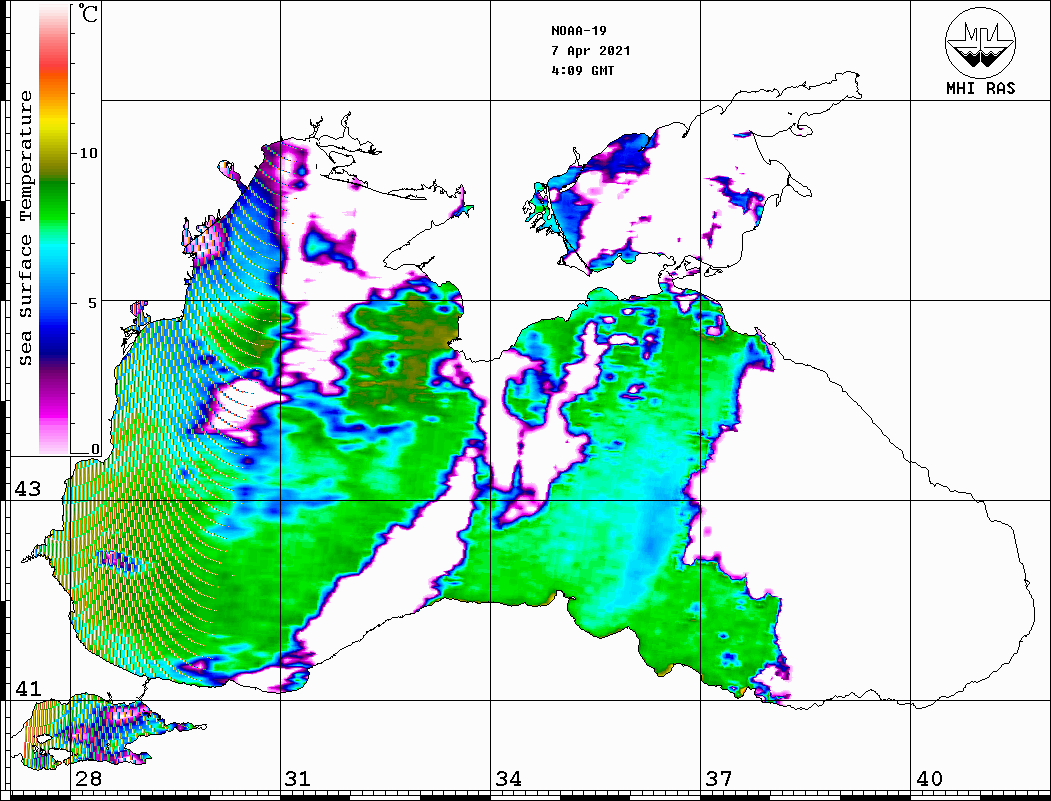Viewport: 1051px width, 801px height.
Task: Click the date '7 Apr 2021'
Action: (x=591, y=50)
